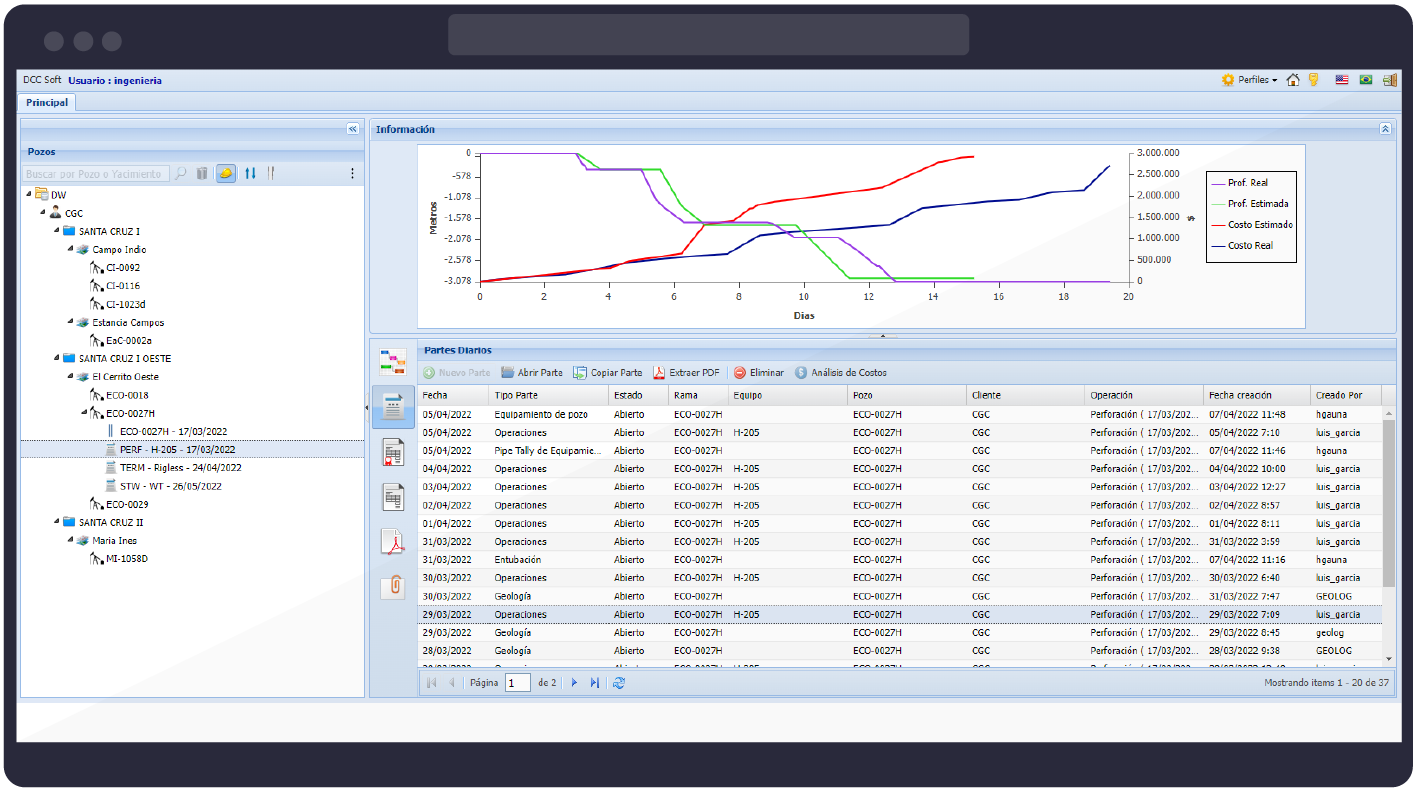Select the Equipamiento de pozo row

click(900, 414)
